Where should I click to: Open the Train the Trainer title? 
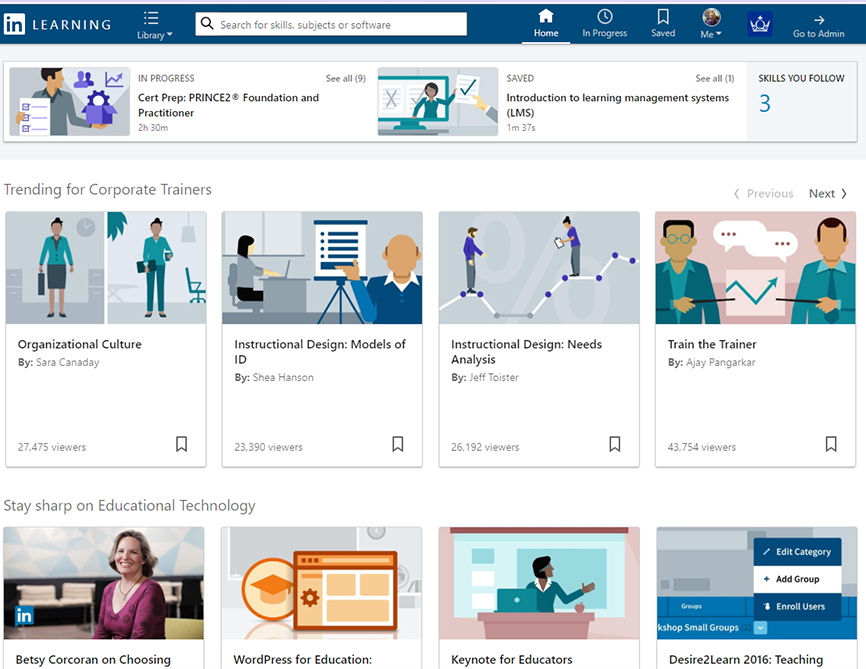712,344
